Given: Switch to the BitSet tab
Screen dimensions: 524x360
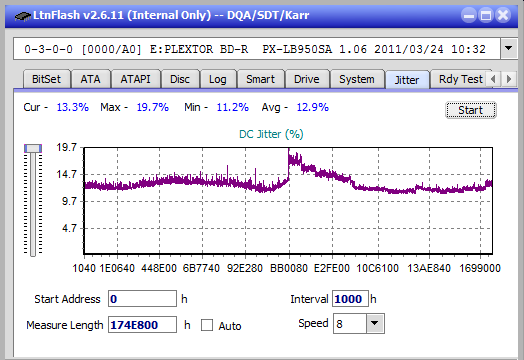Looking at the screenshot, I should pyautogui.click(x=46, y=79).
